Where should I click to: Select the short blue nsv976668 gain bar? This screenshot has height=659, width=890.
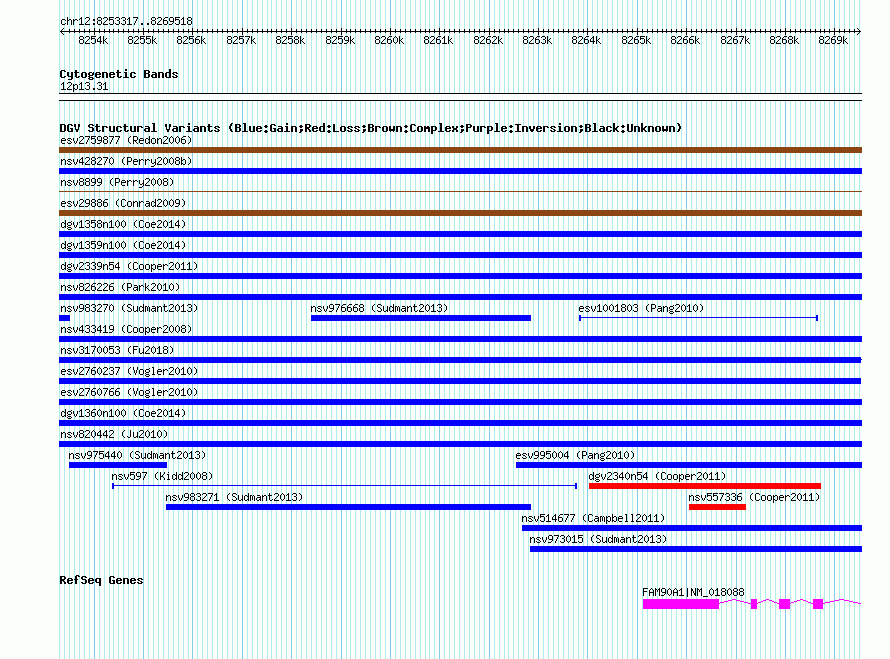pyautogui.click(x=421, y=318)
